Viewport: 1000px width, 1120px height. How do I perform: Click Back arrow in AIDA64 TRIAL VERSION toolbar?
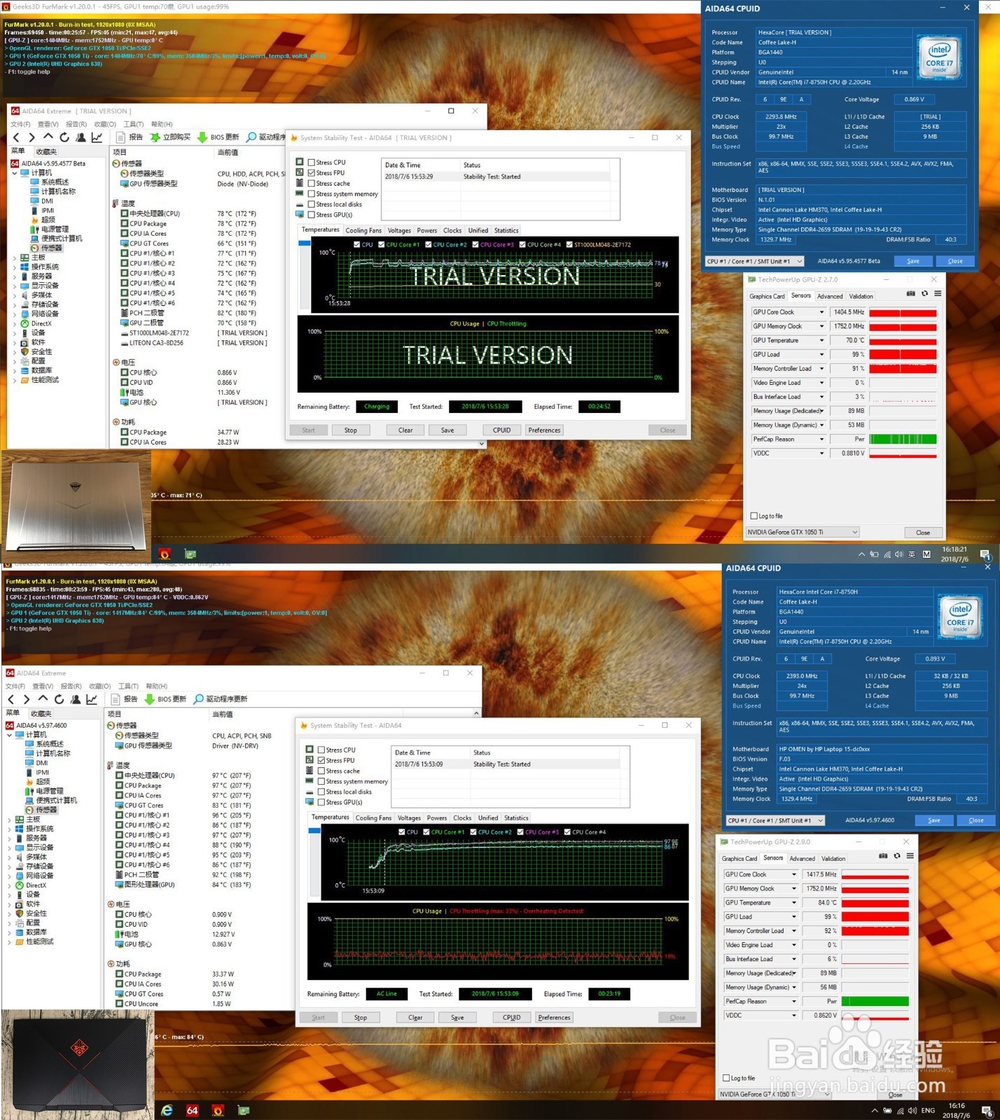click(x=16, y=137)
